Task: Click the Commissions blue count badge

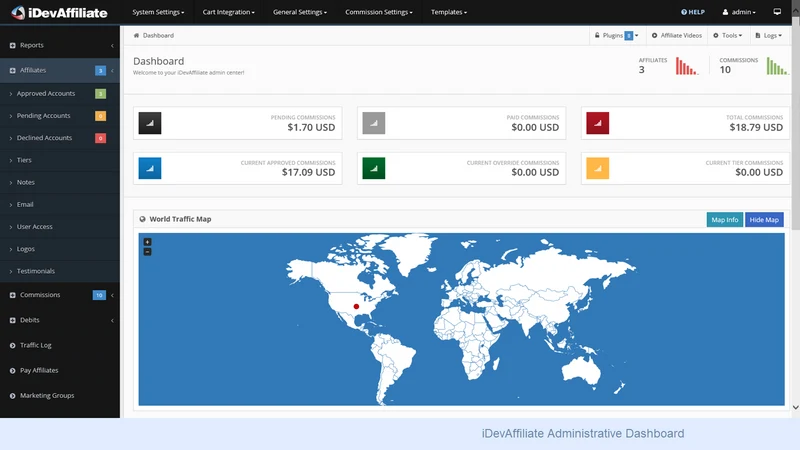Action: pyautogui.click(x=99, y=295)
